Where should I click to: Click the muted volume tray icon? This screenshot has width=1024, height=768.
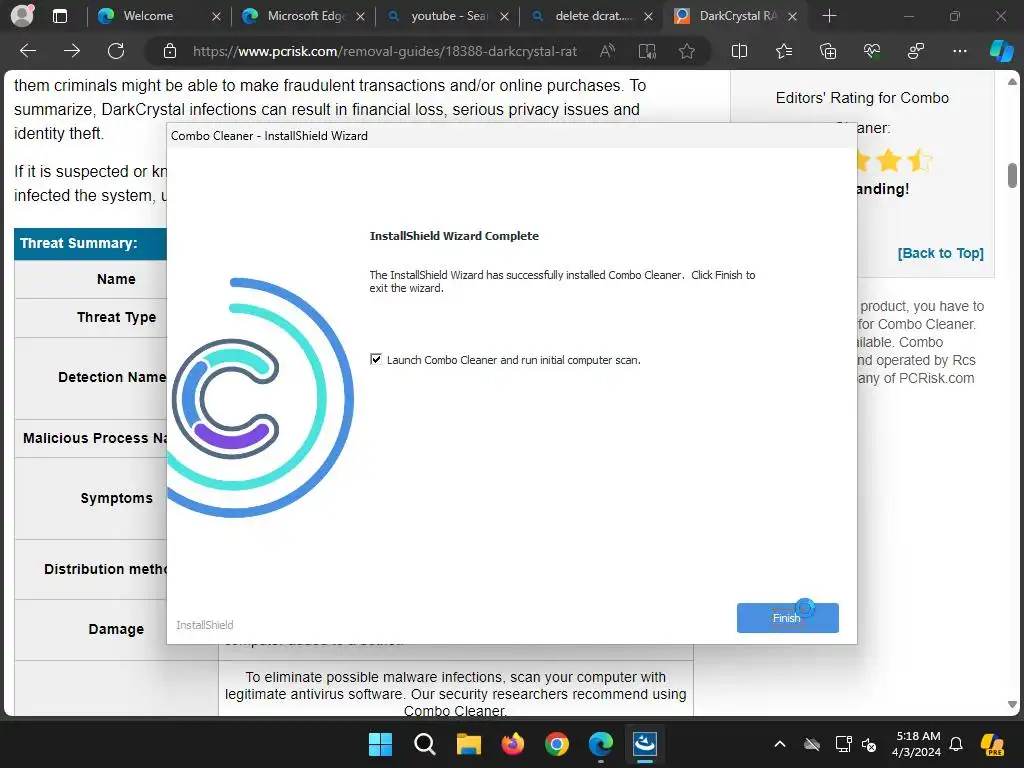[869, 744]
